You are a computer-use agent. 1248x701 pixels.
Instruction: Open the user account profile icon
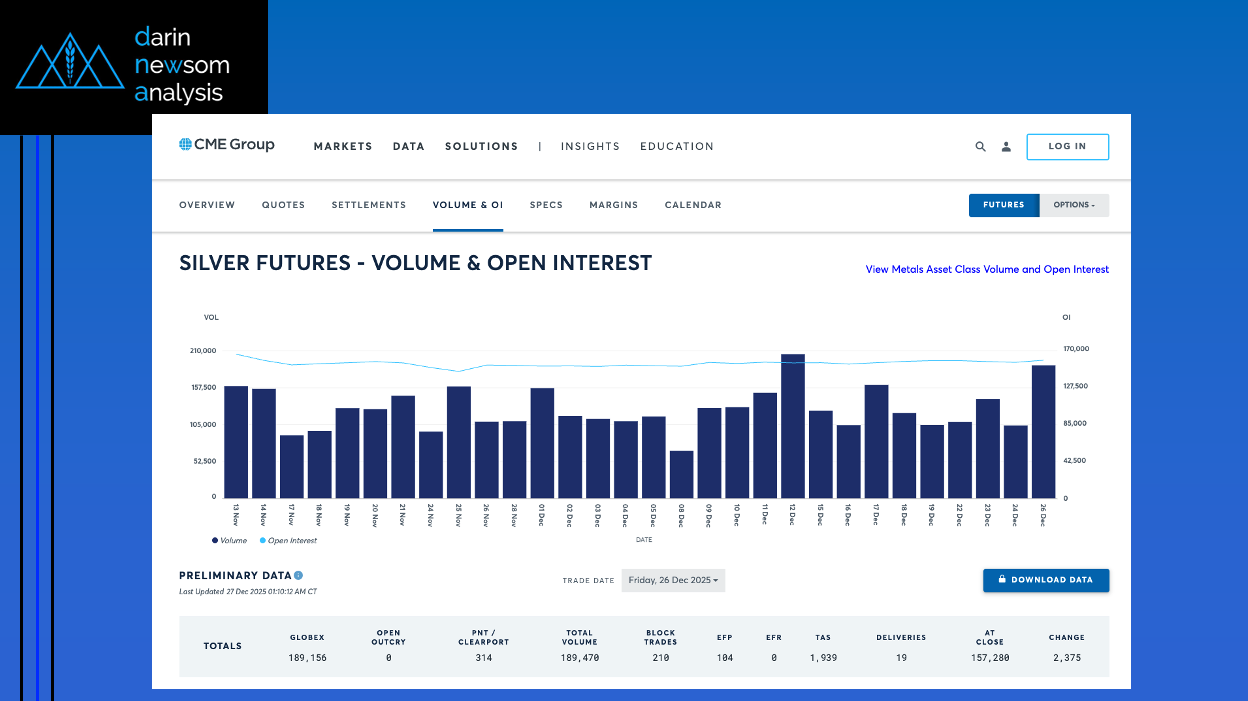click(x=1006, y=147)
